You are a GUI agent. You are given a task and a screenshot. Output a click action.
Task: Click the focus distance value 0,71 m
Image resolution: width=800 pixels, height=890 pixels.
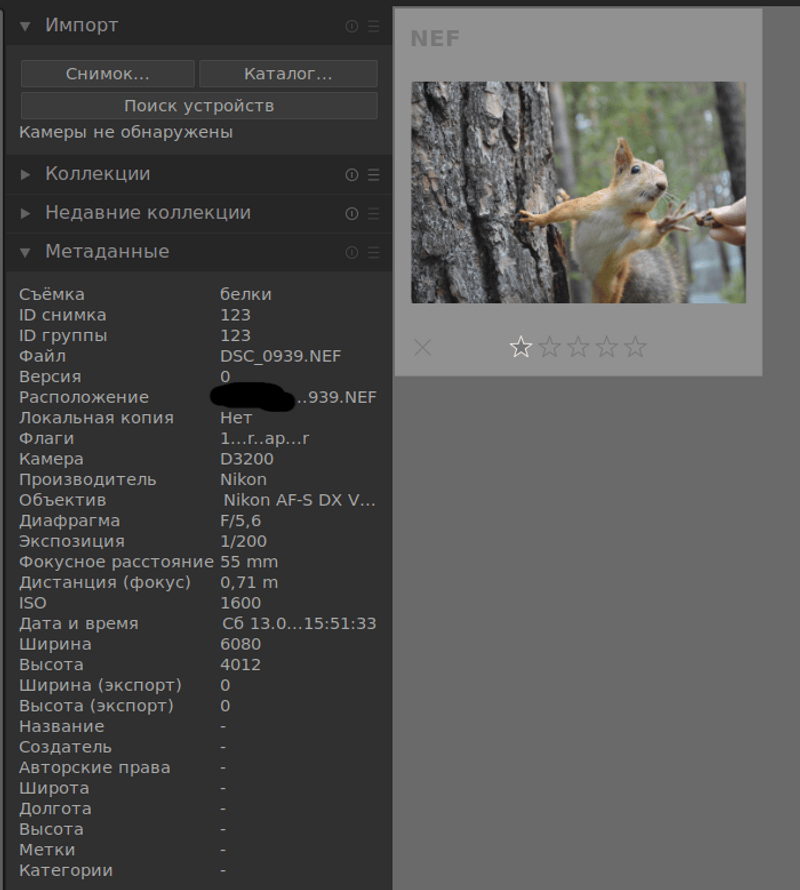(x=249, y=582)
